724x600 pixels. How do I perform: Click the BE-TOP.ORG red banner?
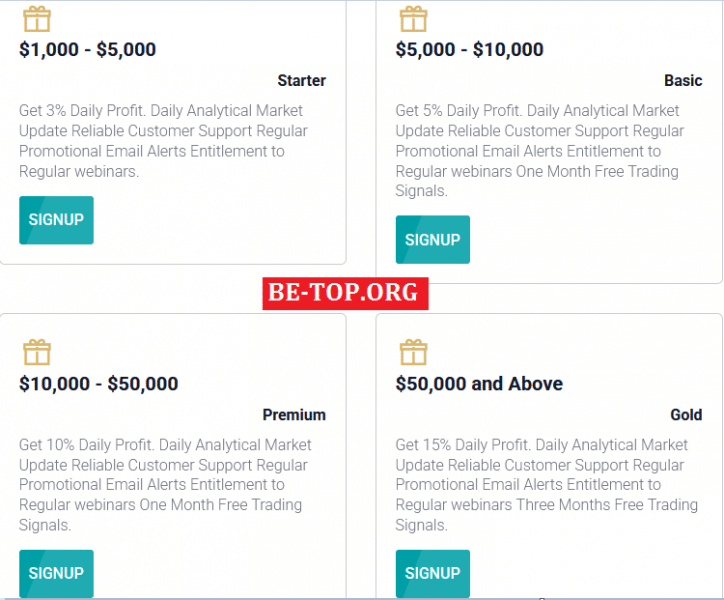coord(345,293)
